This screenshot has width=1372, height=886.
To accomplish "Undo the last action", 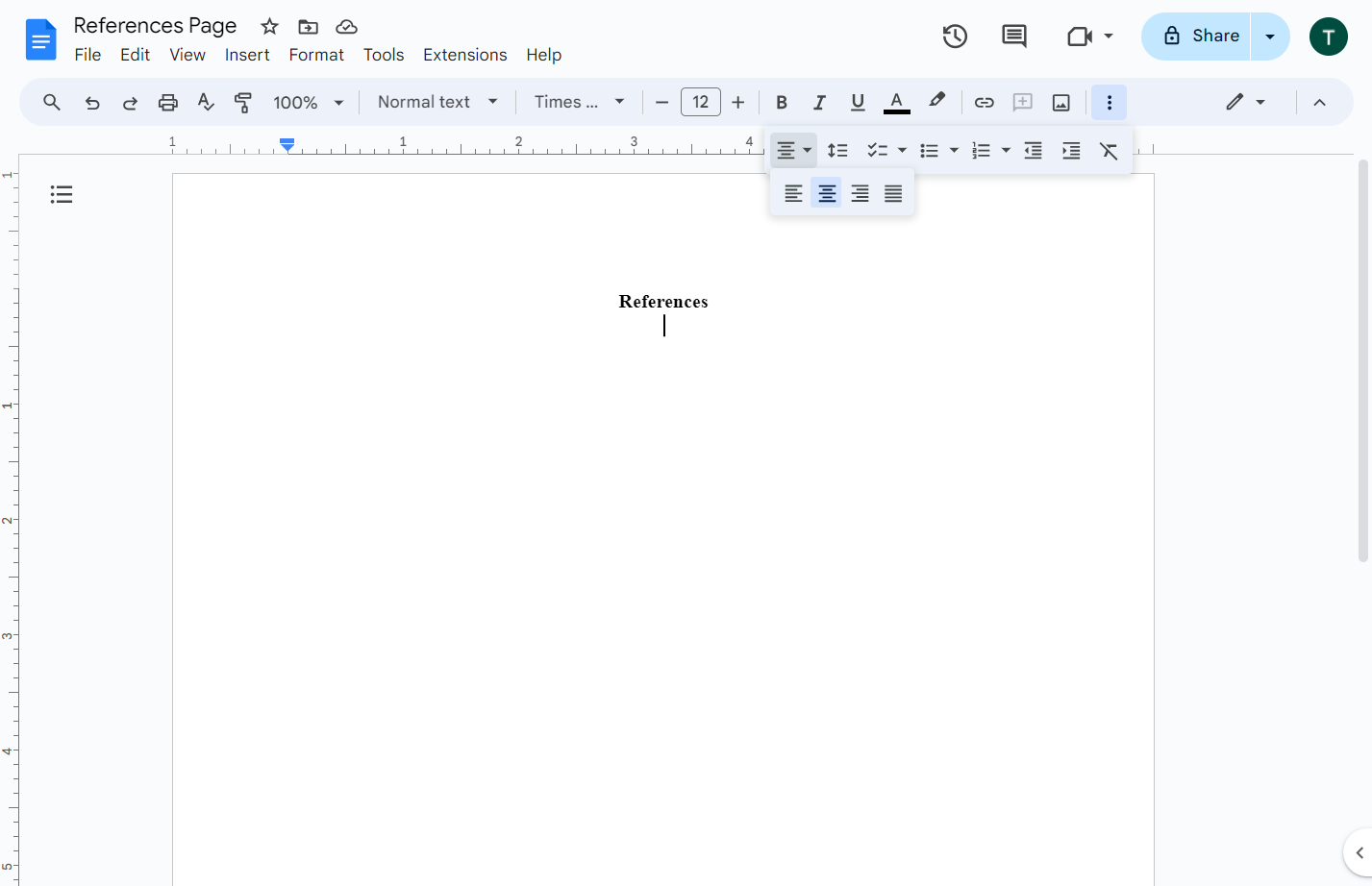I will point(92,102).
